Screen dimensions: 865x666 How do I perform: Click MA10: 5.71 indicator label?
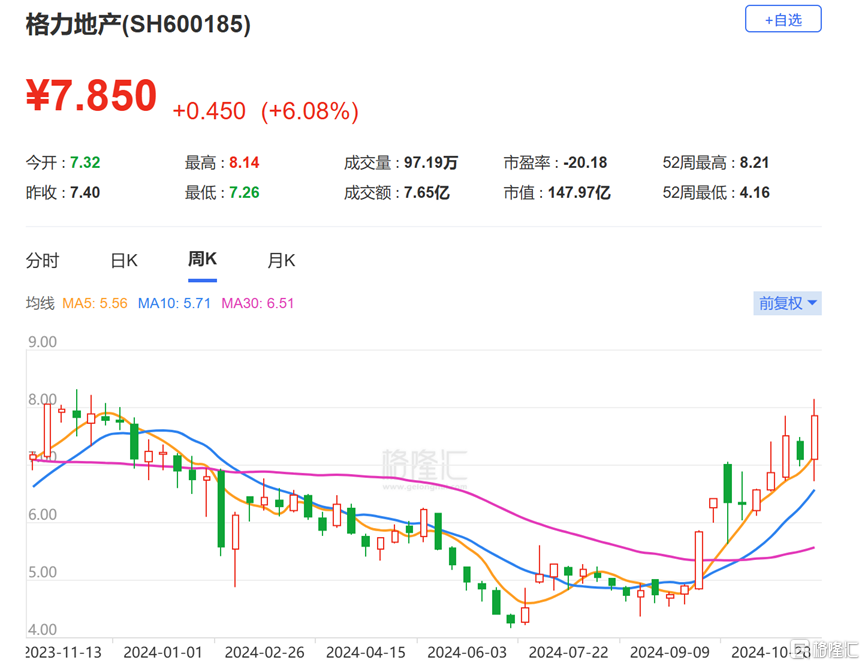pyautogui.click(x=174, y=303)
